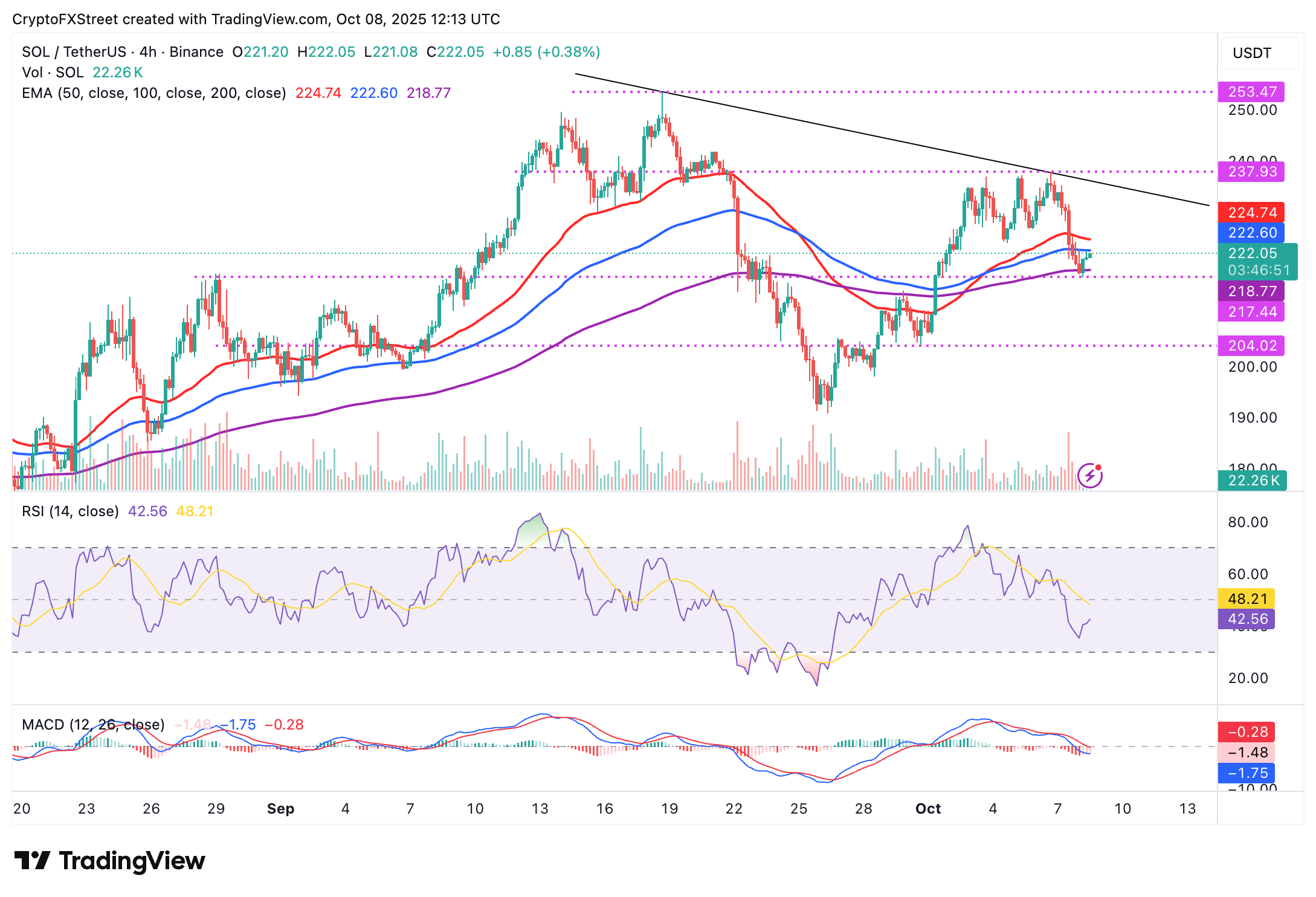Click the 204.02 support level label
The height and width of the screenshot is (897, 1316).
click(x=1251, y=346)
